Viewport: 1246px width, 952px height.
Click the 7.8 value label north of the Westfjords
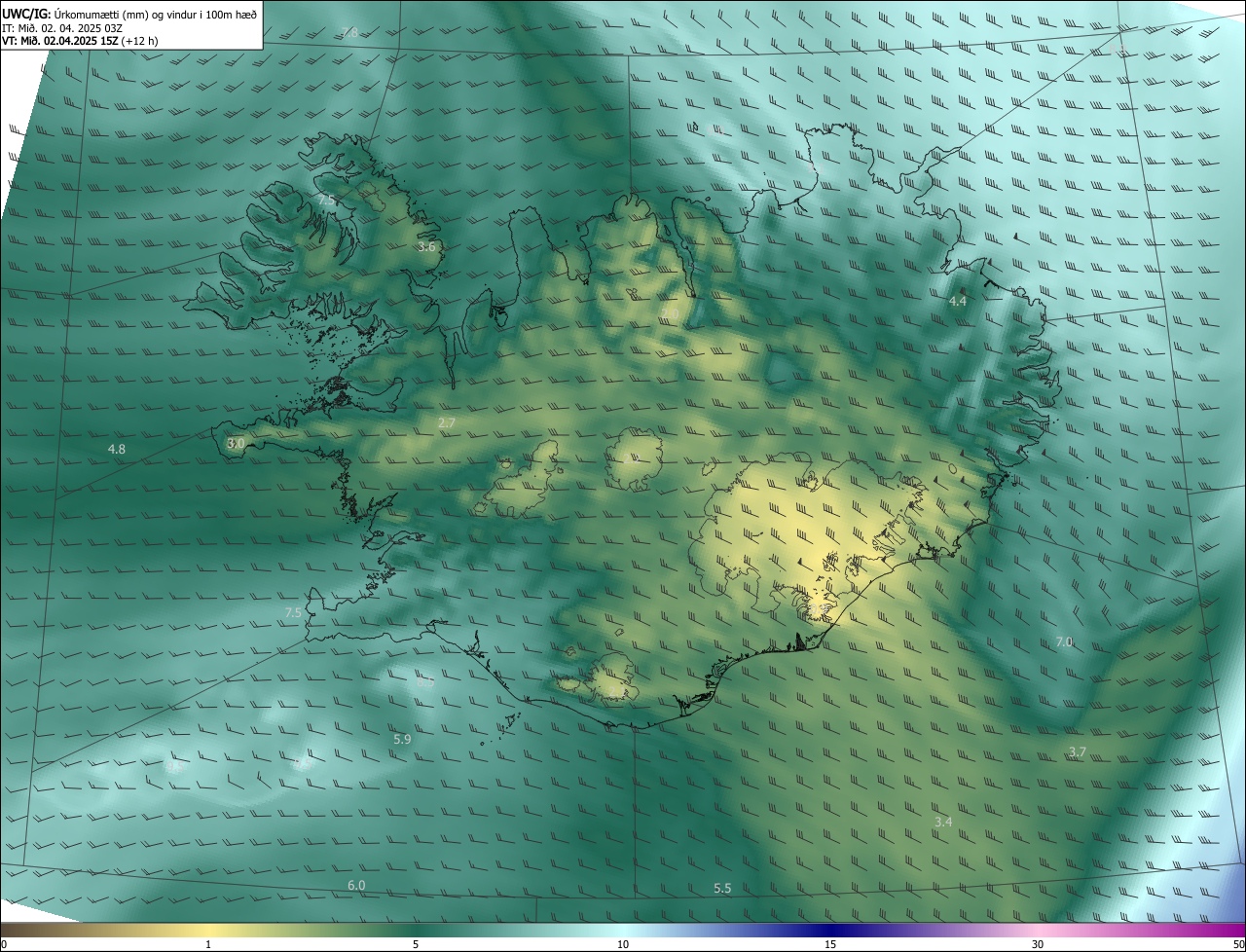click(349, 32)
